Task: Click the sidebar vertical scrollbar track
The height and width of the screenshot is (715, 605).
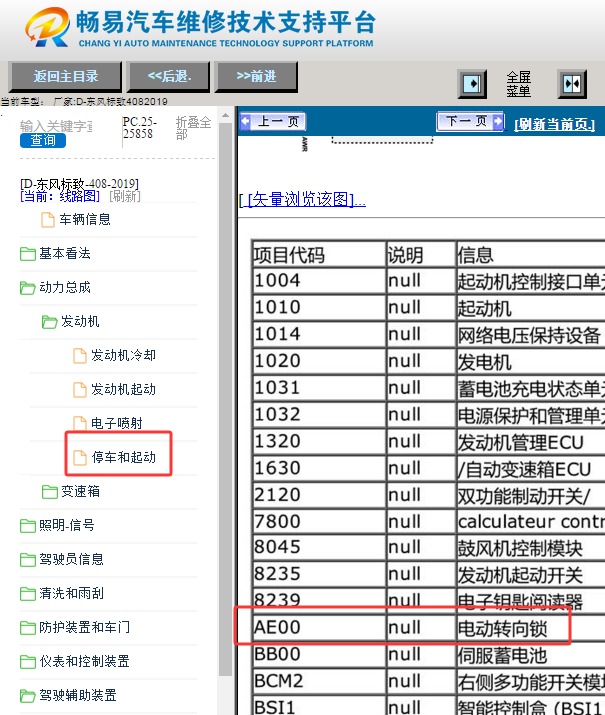Action: (225, 401)
